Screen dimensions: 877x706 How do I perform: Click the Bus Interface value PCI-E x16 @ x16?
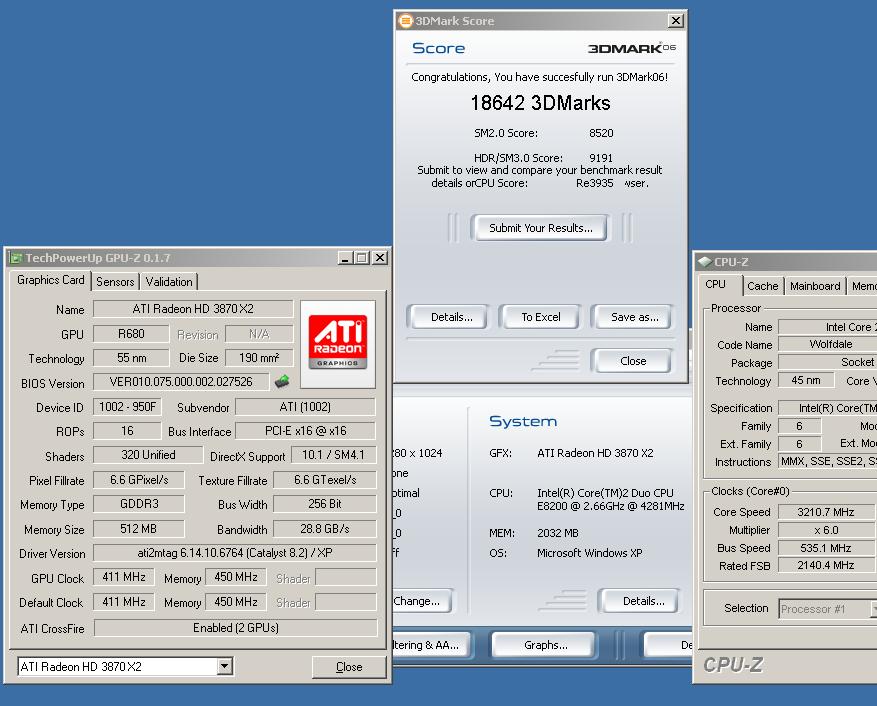click(305, 431)
